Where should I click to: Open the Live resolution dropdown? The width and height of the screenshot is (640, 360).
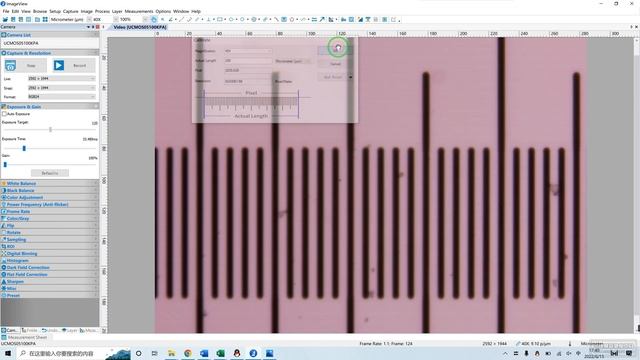coord(61,78)
